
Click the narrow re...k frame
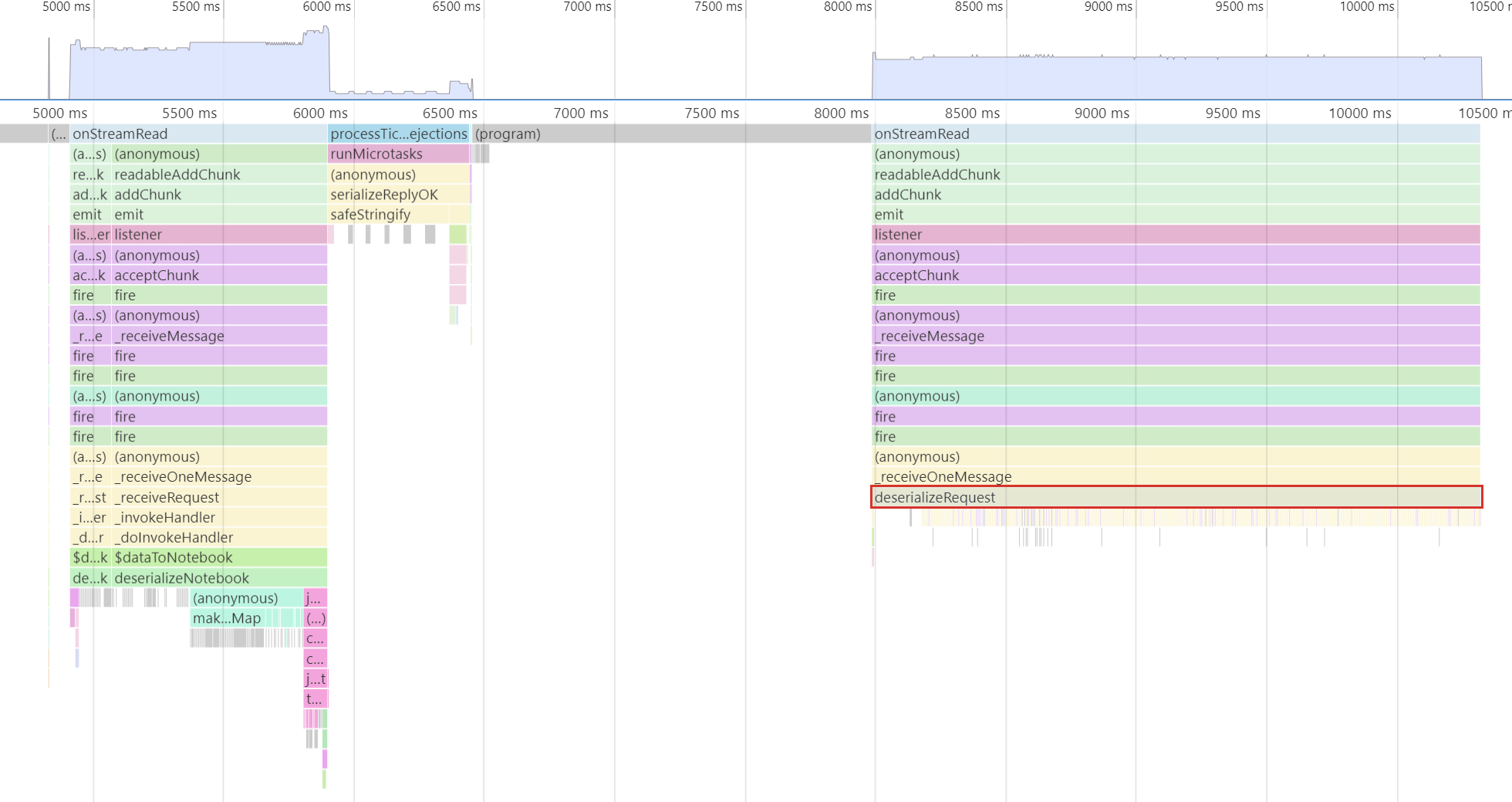pos(90,174)
